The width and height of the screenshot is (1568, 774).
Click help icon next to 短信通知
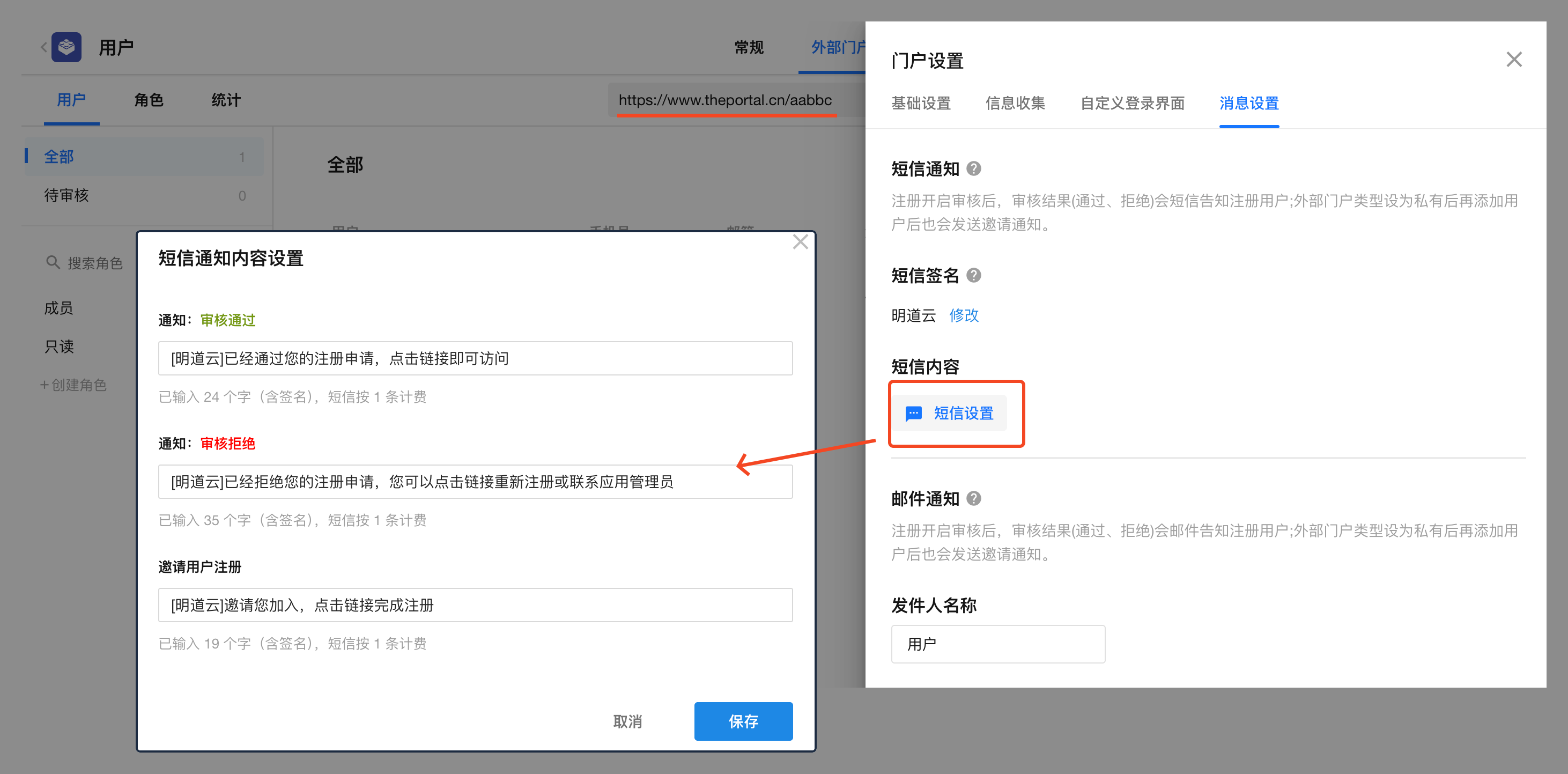coord(974,168)
